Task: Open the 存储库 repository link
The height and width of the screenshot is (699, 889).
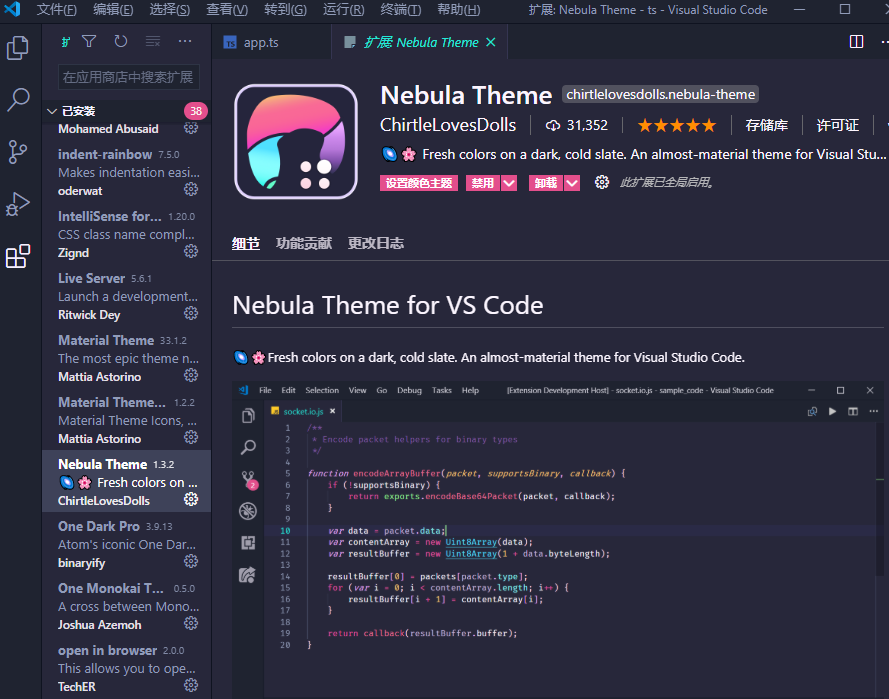Action: (x=767, y=125)
